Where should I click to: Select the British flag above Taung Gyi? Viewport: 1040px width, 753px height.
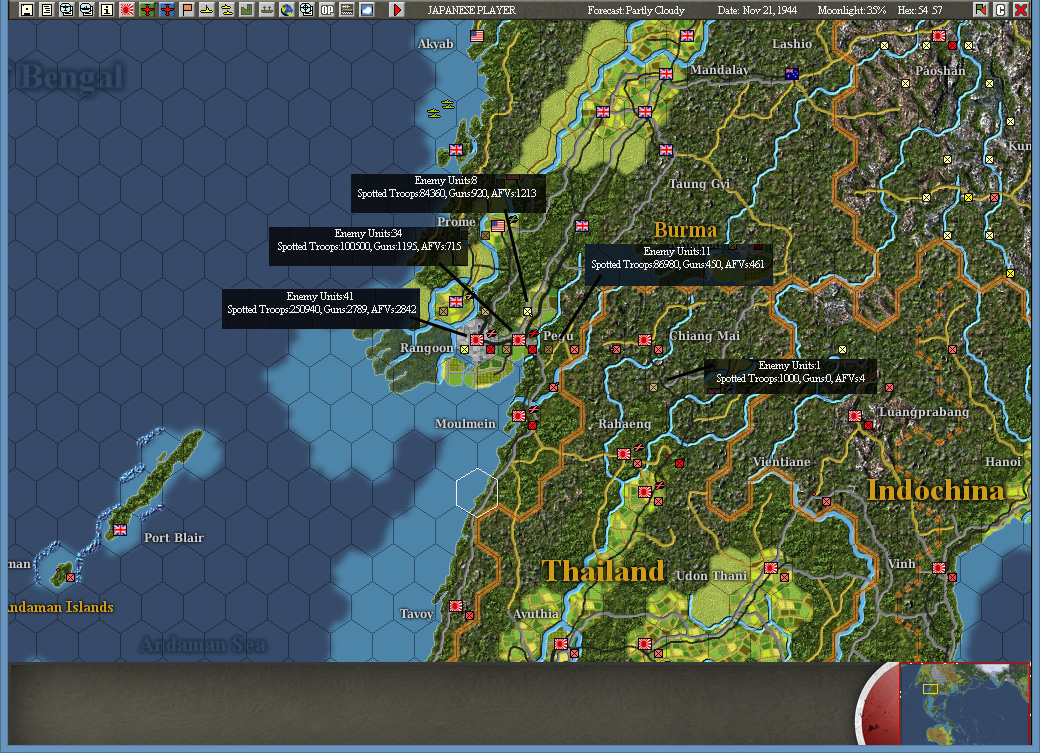(666, 150)
